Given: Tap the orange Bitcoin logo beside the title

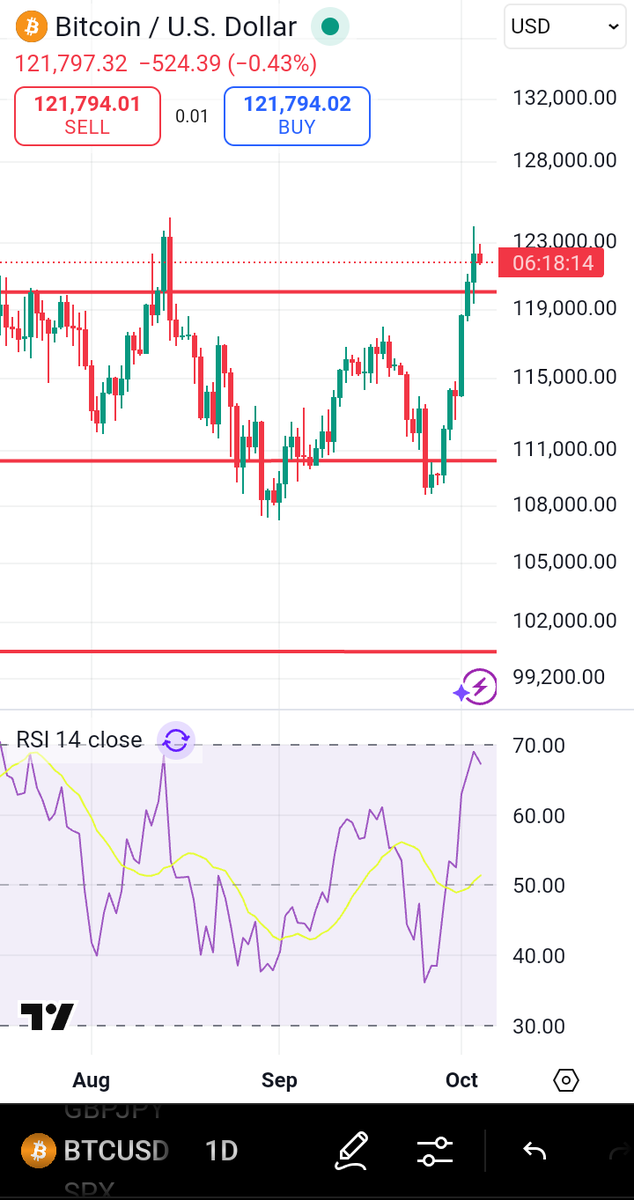Looking at the screenshot, I should (x=34, y=26).
